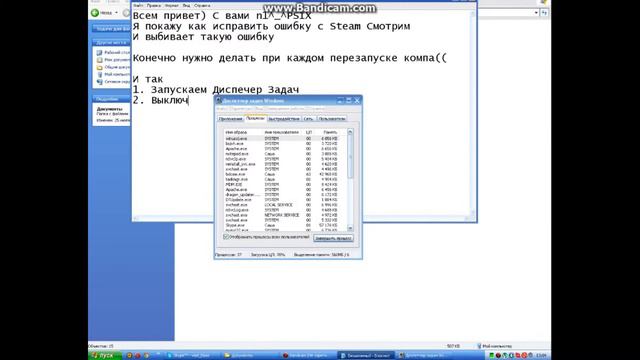Open Документы folder taskbar button
The height and width of the screenshot is (360, 640).
click(250, 356)
